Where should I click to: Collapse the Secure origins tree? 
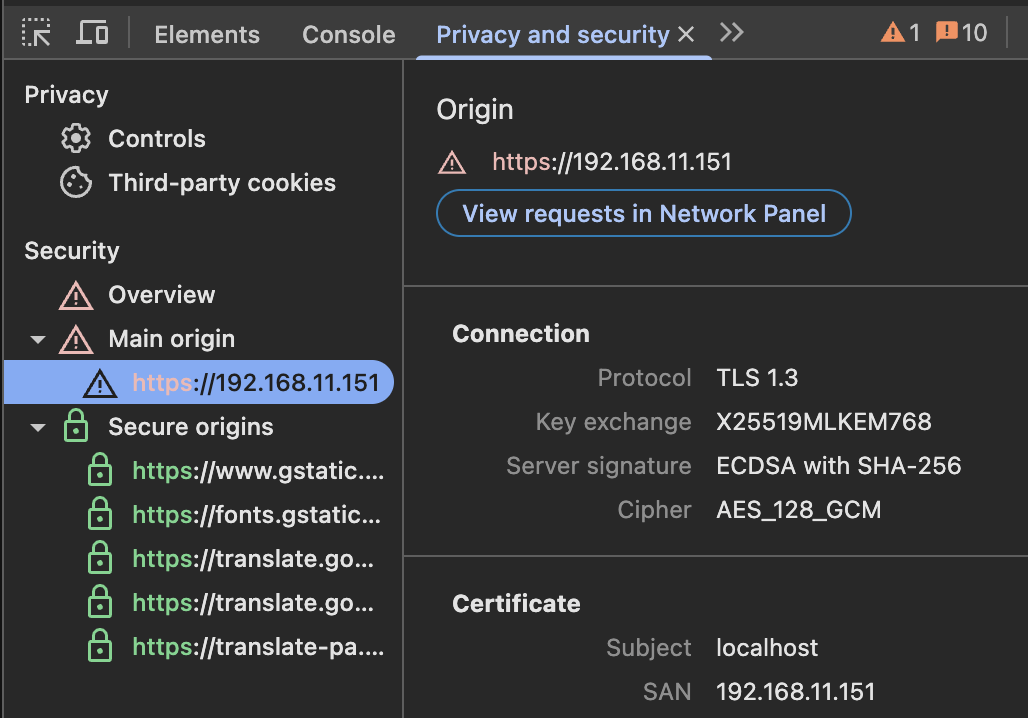37,426
